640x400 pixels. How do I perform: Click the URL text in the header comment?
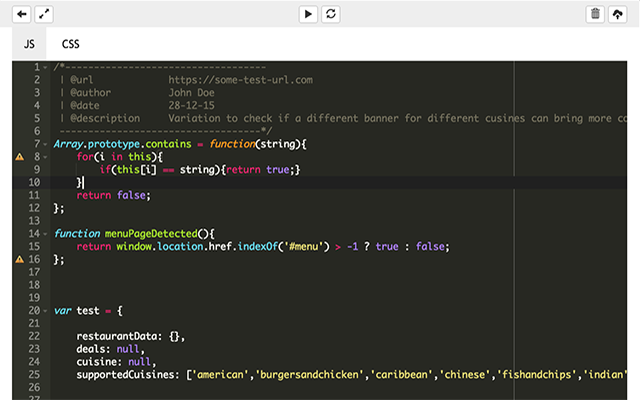pyautogui.click(x=240, y=80)
